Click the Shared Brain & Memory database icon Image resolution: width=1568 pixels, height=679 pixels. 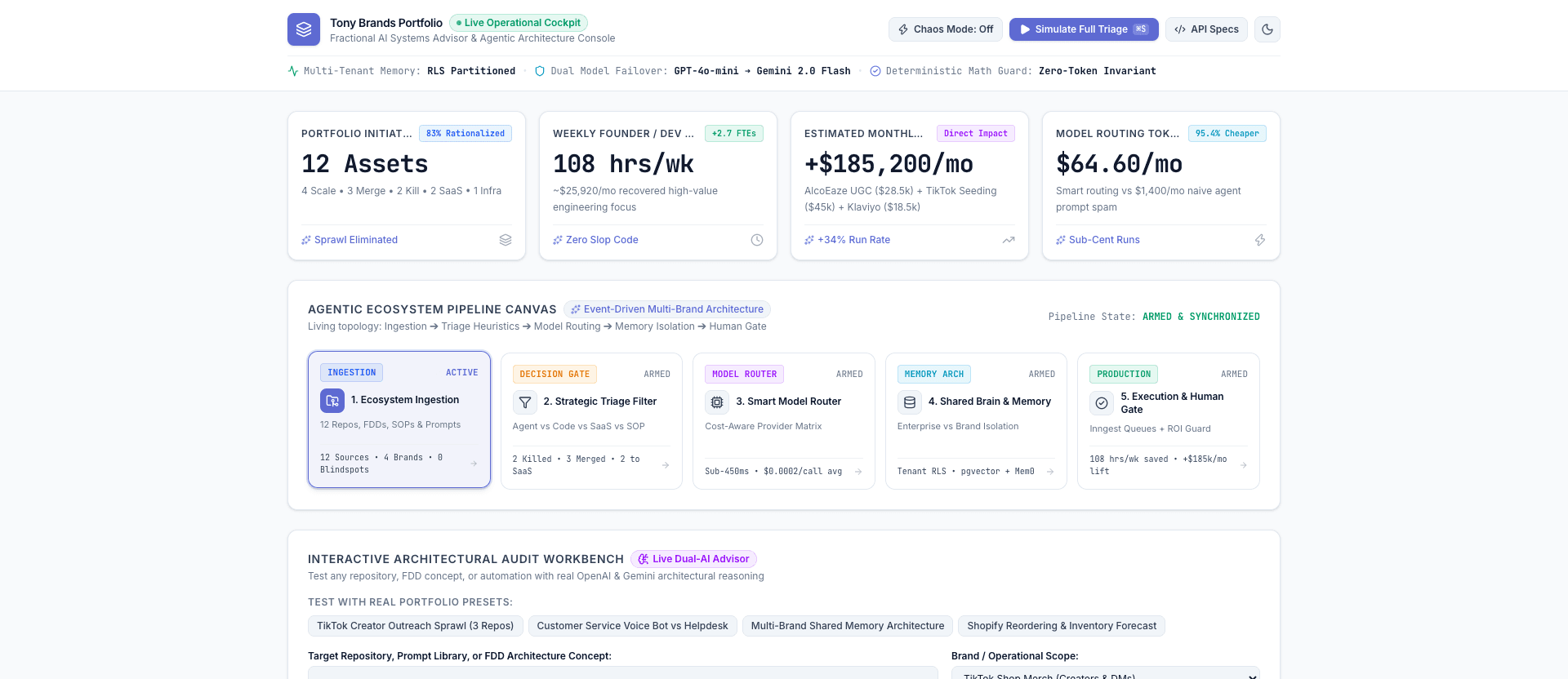[x=910, y=402]
